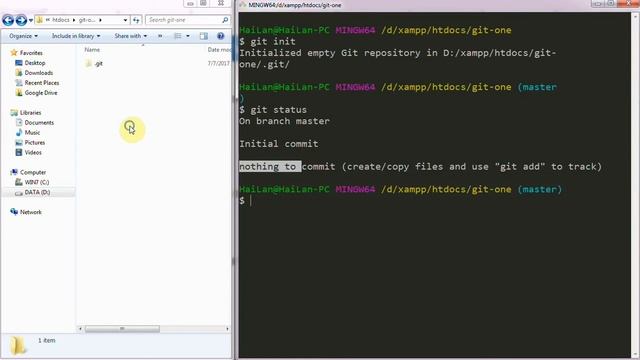Image resolution: width=640 pixels, height=360 pixels.
Task: Refresh the Explorer folder view
Action: coord(136,20)
